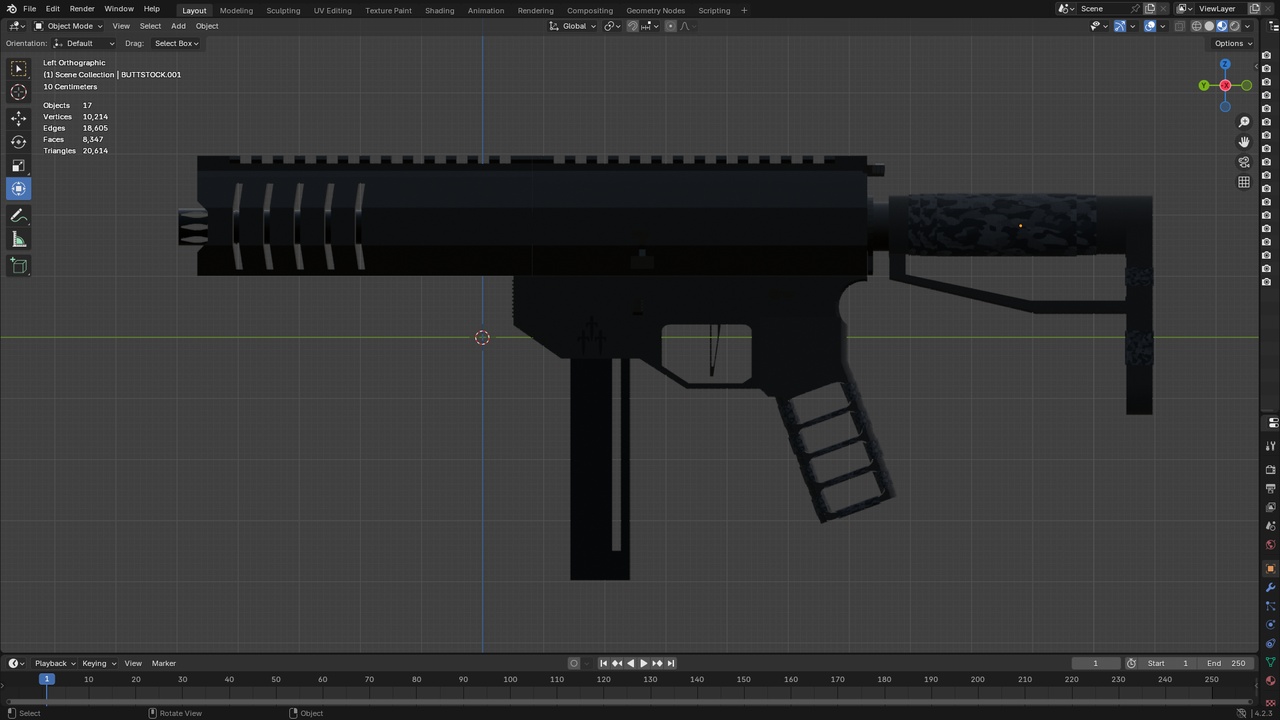
Task: Open the gizmo options dropdown arrow
Action: tap(1133, 26)
